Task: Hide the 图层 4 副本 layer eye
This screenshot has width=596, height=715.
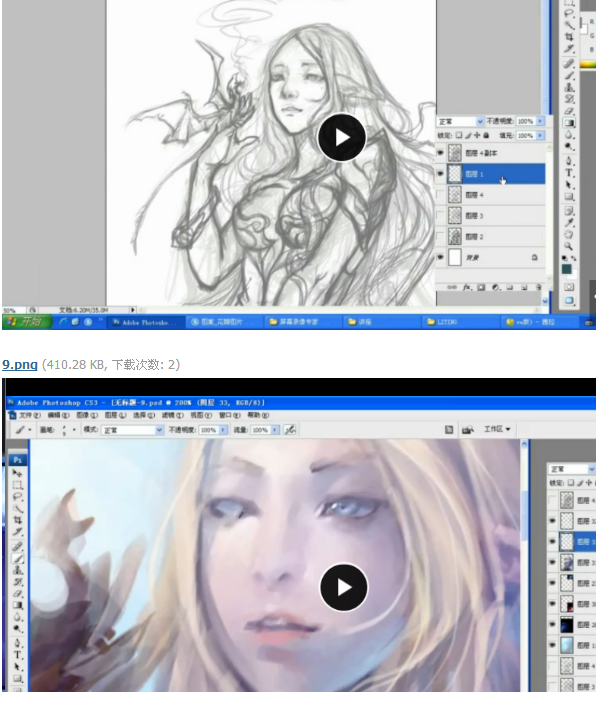Action: pyautogui.click(x=440, y=153)
